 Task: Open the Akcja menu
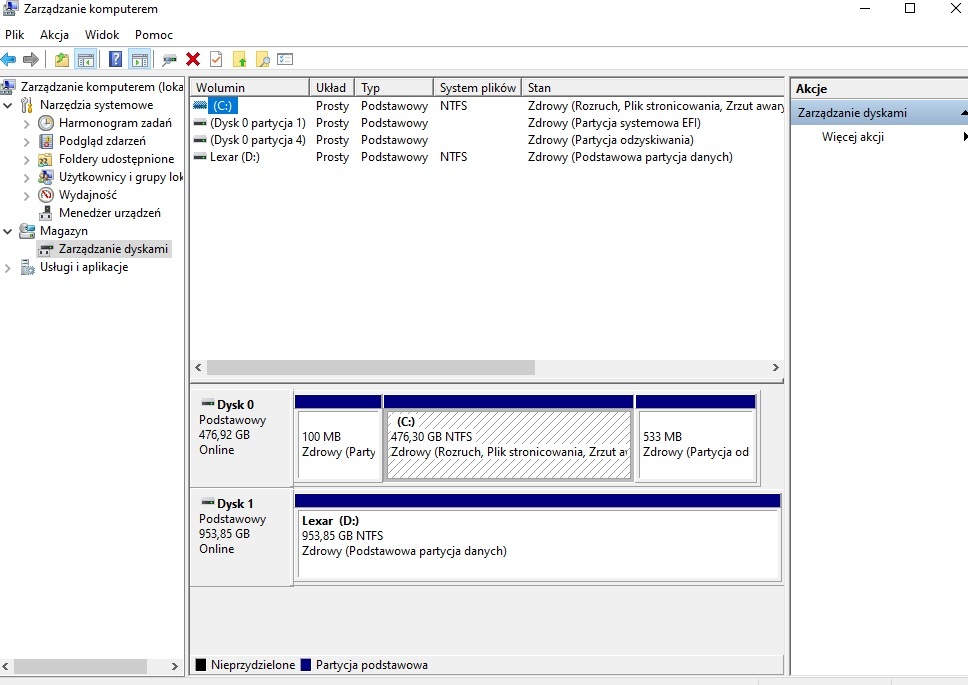coord(54,35)
